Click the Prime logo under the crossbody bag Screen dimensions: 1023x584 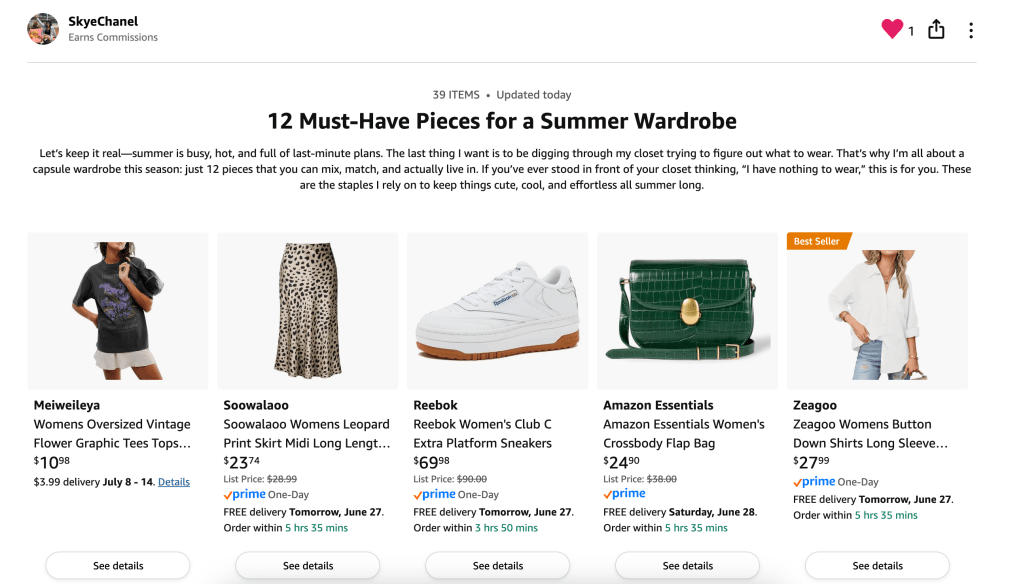tap(624, 493)
